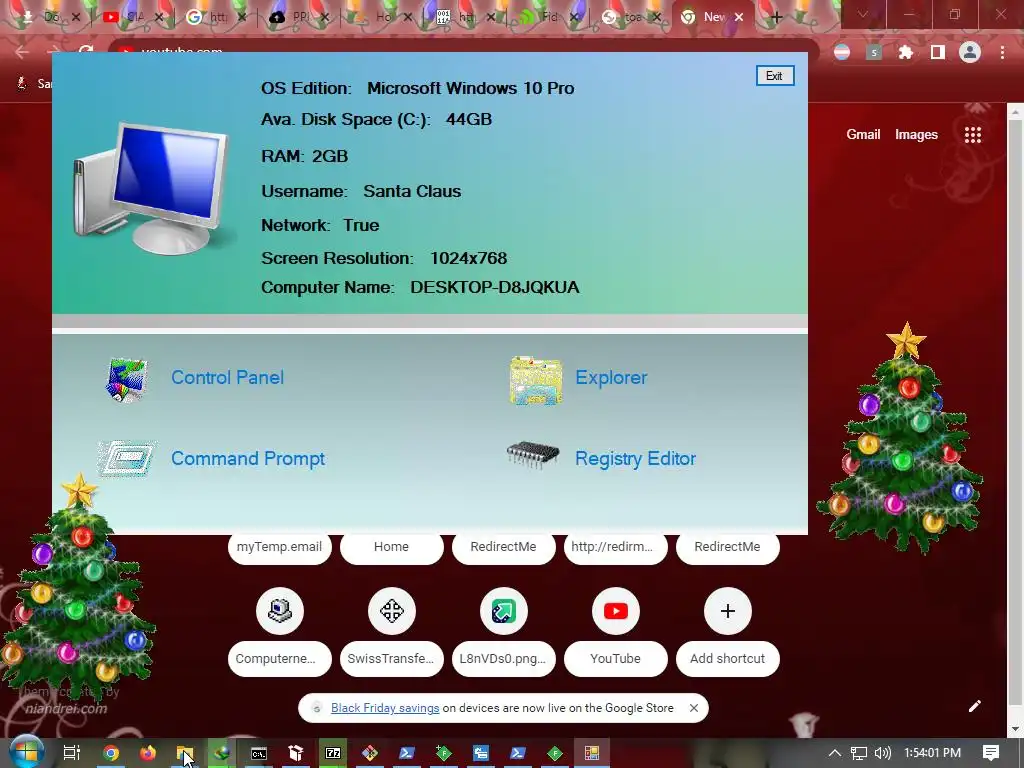
Task: Open the taskbar clock 1:54:01 PM
Action: click(x=933, y=753)
